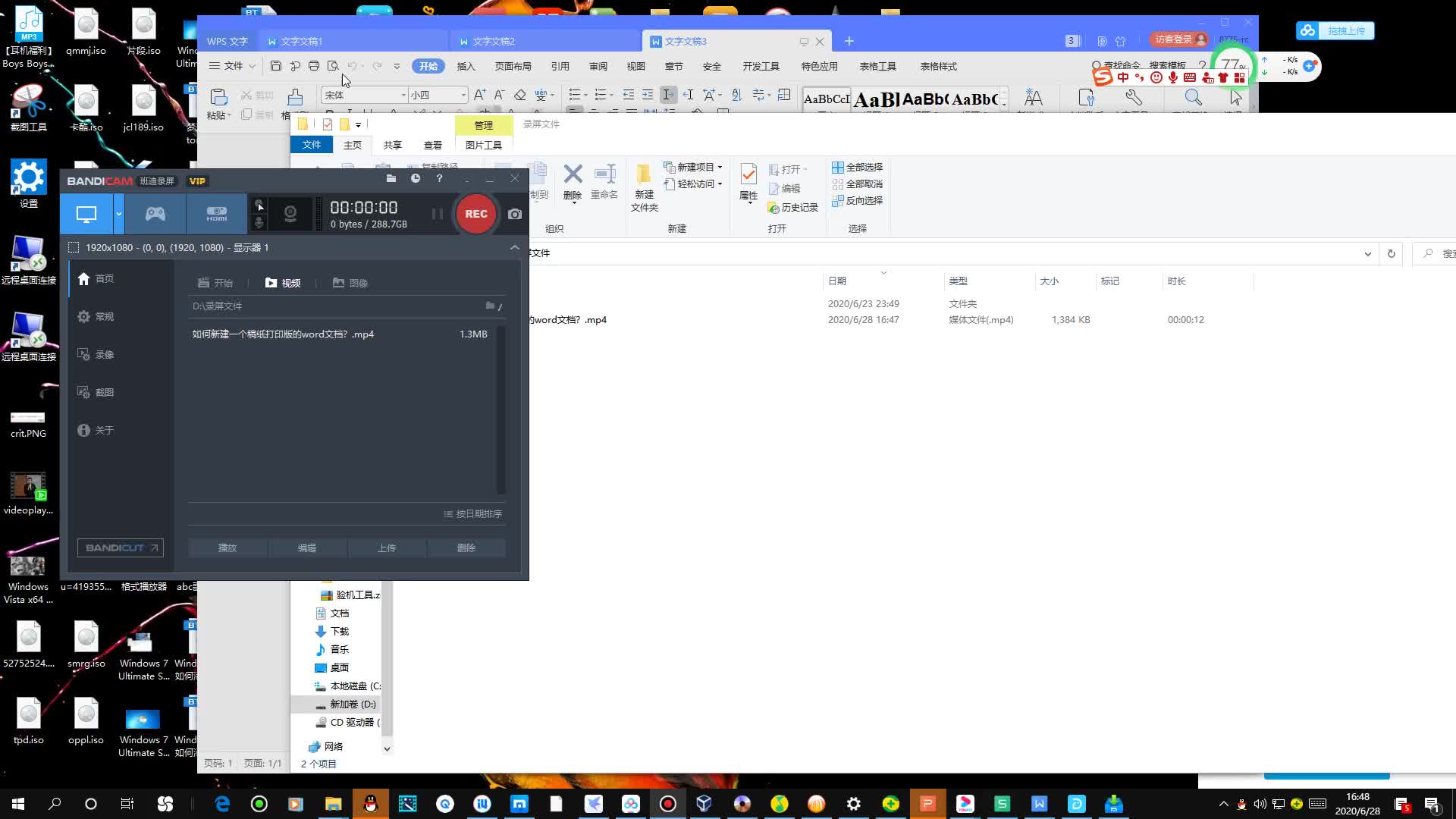Image resolution: width=1456 pixels, height=819 pixels.
Task: Expand screen recording mode dropdown arrow
Action: pyautogui.click(x=119, y=214)
